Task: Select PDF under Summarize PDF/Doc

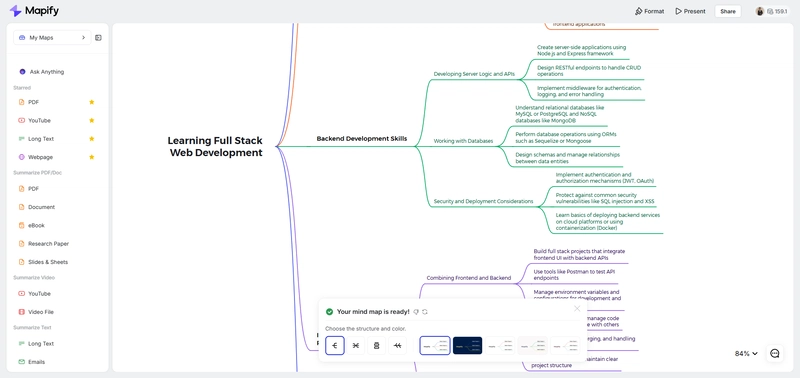Action: pos(34,189)
